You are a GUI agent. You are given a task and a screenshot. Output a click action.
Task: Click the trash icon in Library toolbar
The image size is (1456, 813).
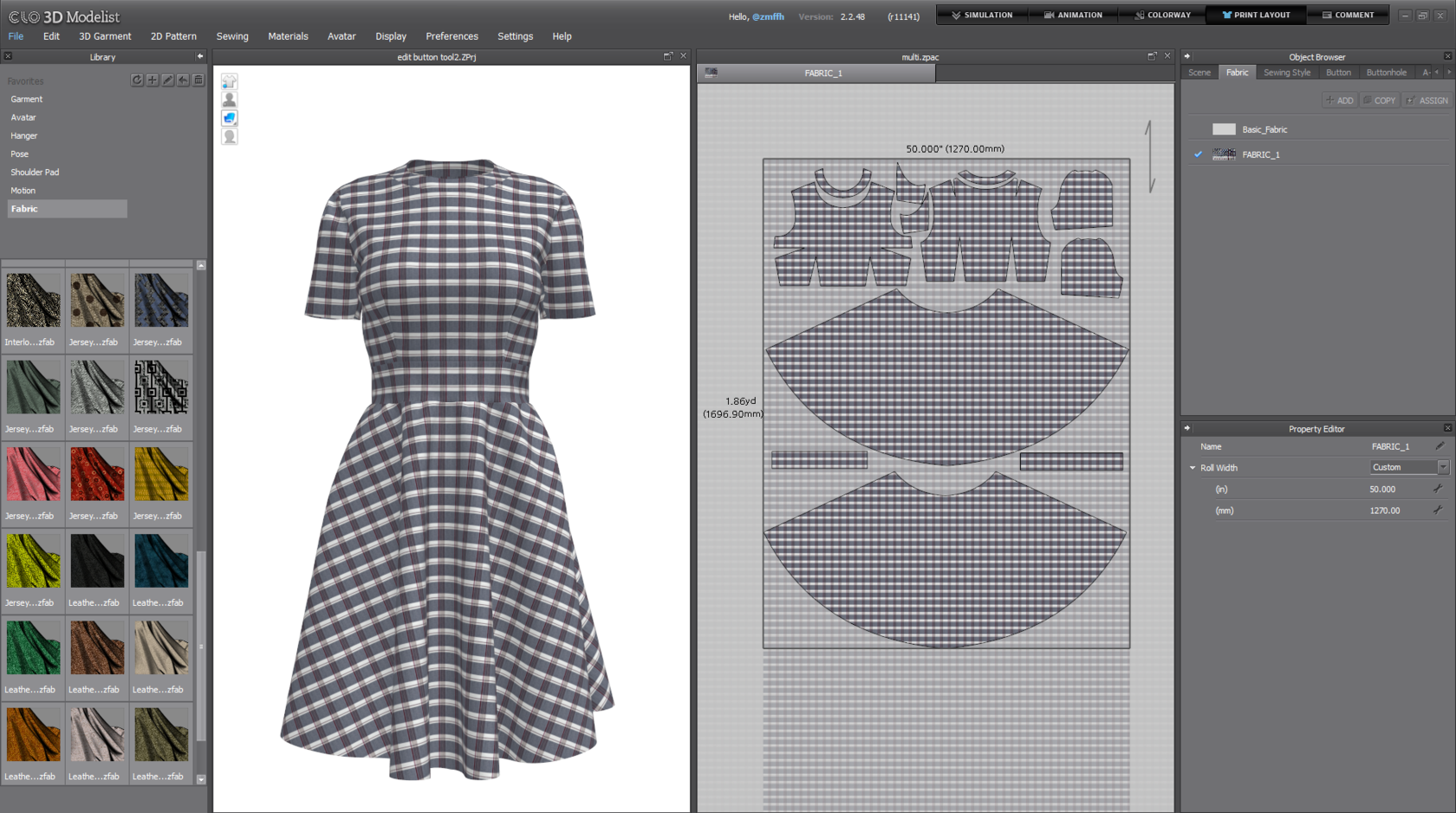(x=198, y=80)
